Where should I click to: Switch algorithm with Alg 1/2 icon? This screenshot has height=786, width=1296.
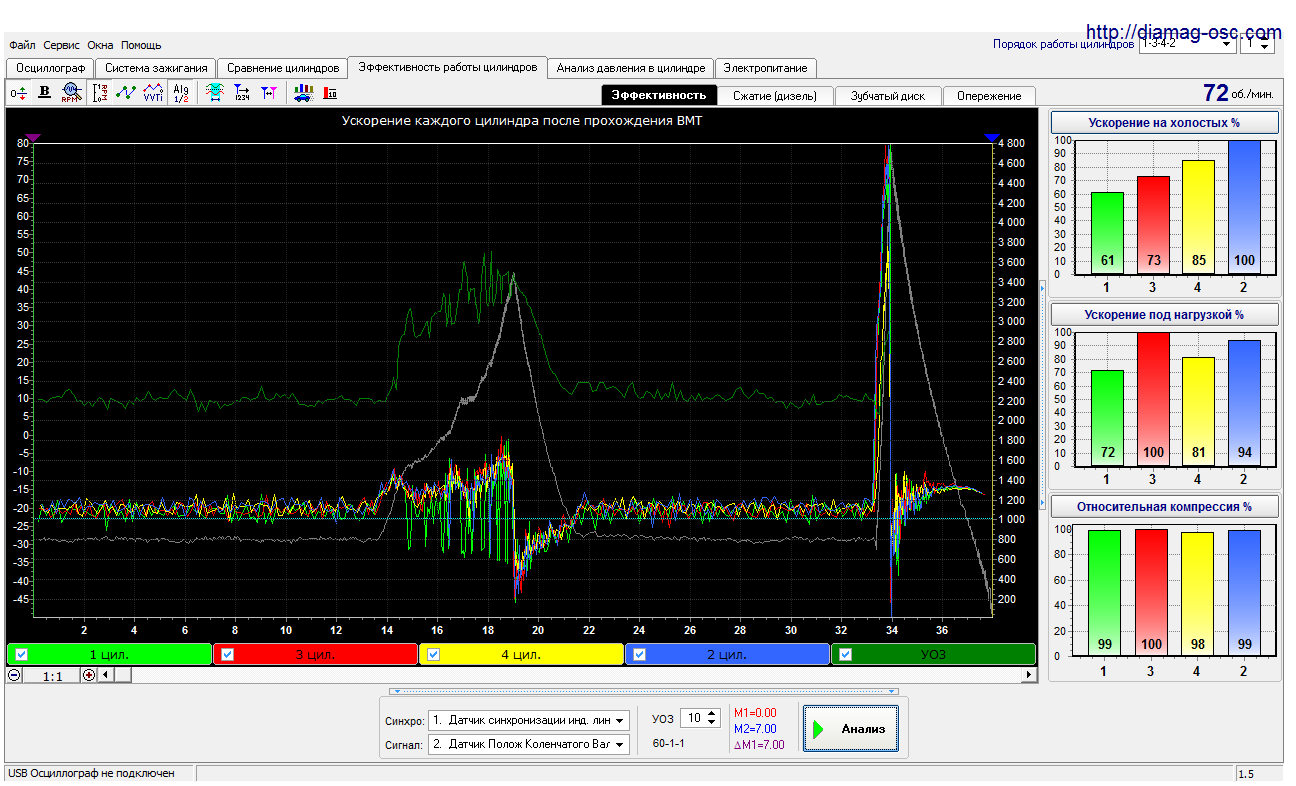181,93
